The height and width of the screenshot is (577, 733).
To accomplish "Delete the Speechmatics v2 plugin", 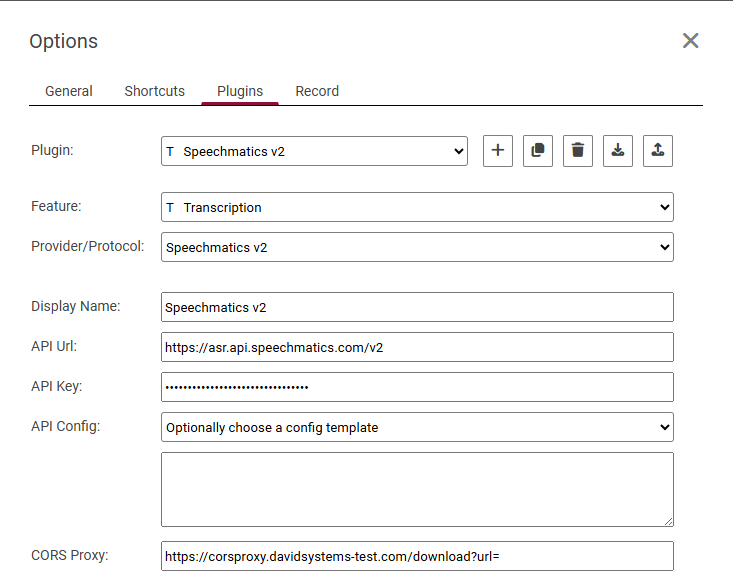I will 578,151.
